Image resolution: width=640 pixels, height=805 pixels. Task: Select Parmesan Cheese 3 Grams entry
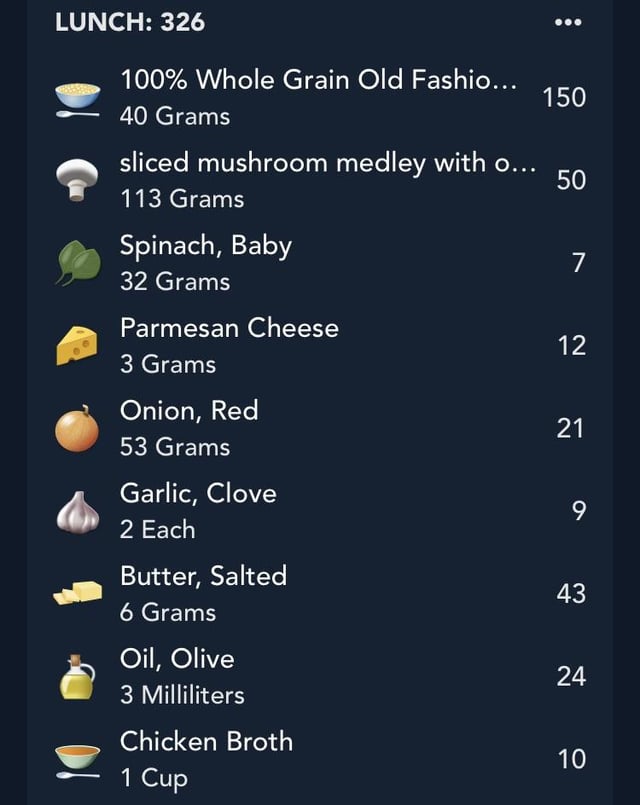click(320, 346)
